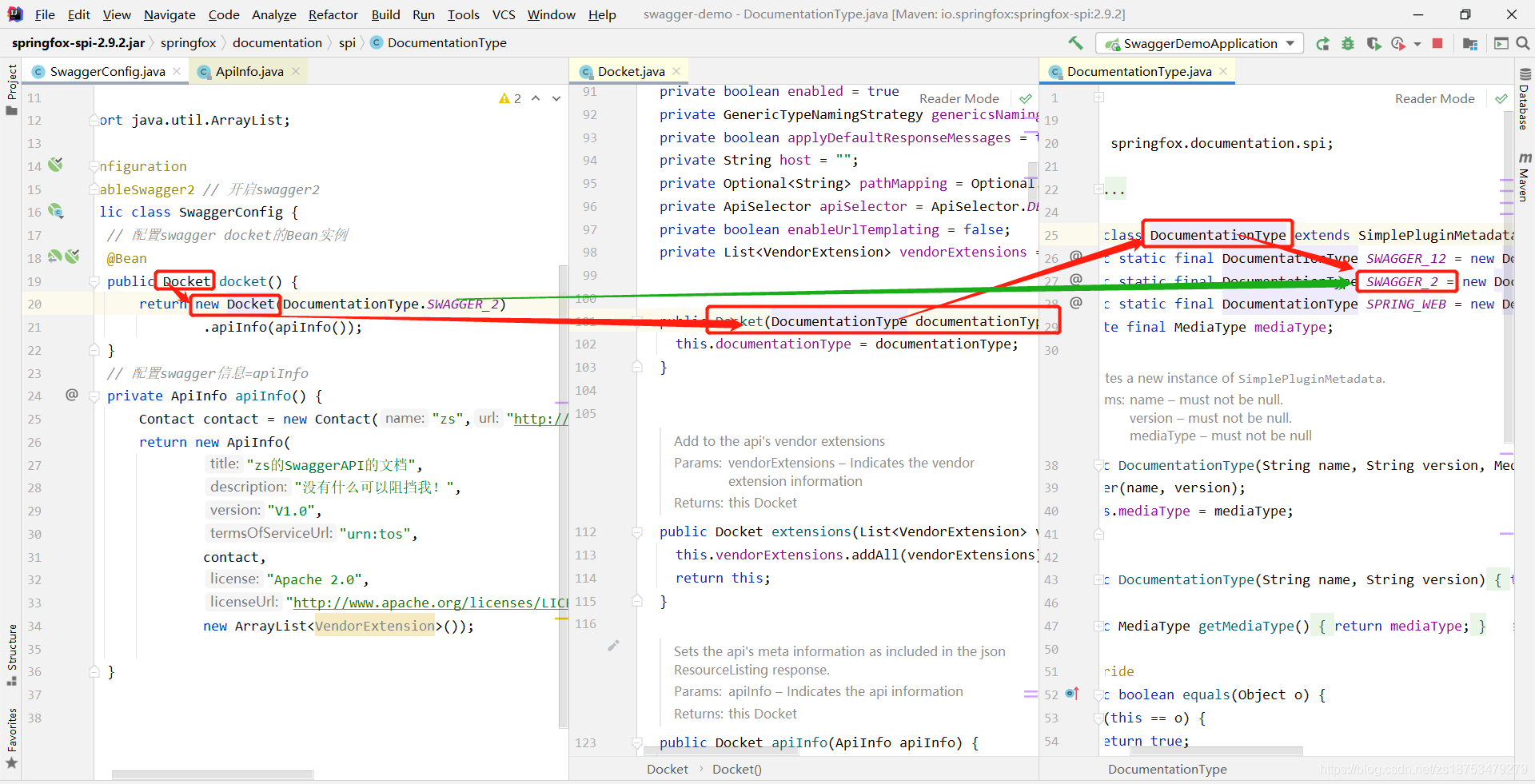Open the Database tool window
The width and height of the screenshot is (1535, 784).
tap(1524, 100)
